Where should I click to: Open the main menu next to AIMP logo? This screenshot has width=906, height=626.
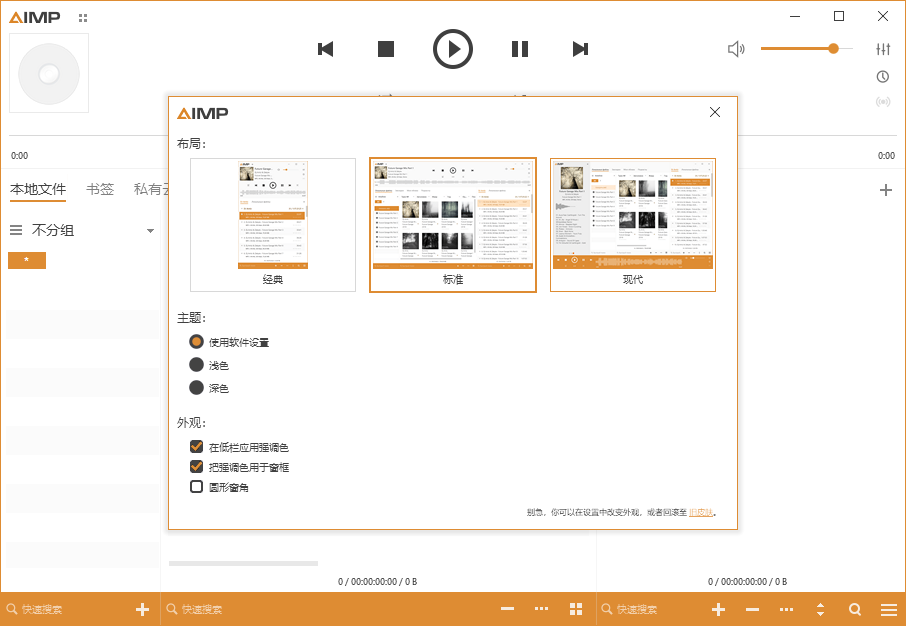pos(82,17)
